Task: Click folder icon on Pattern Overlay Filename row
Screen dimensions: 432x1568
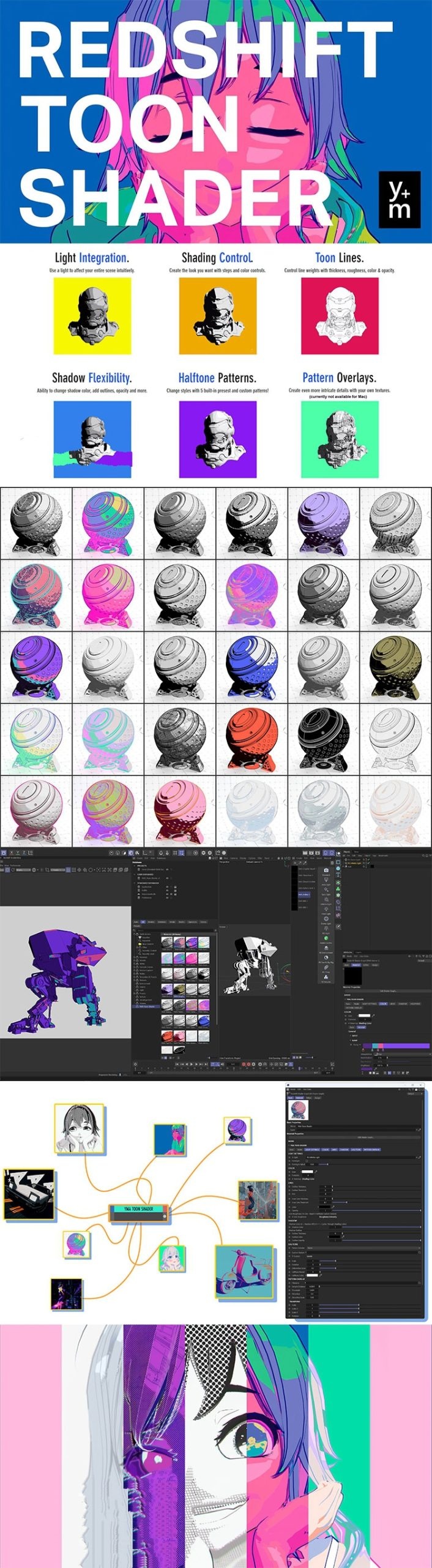Action: point(420,1283)
